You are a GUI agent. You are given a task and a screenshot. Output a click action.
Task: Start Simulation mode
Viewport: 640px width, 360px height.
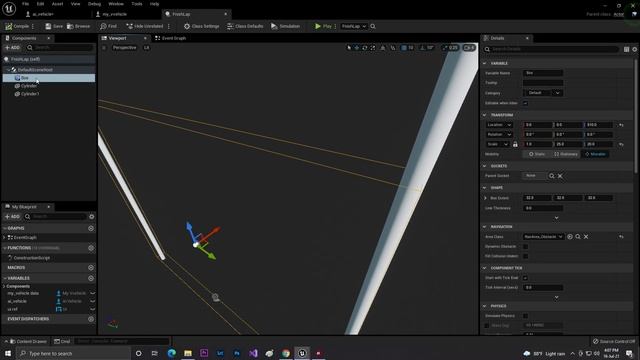click(x=285, y=26)
